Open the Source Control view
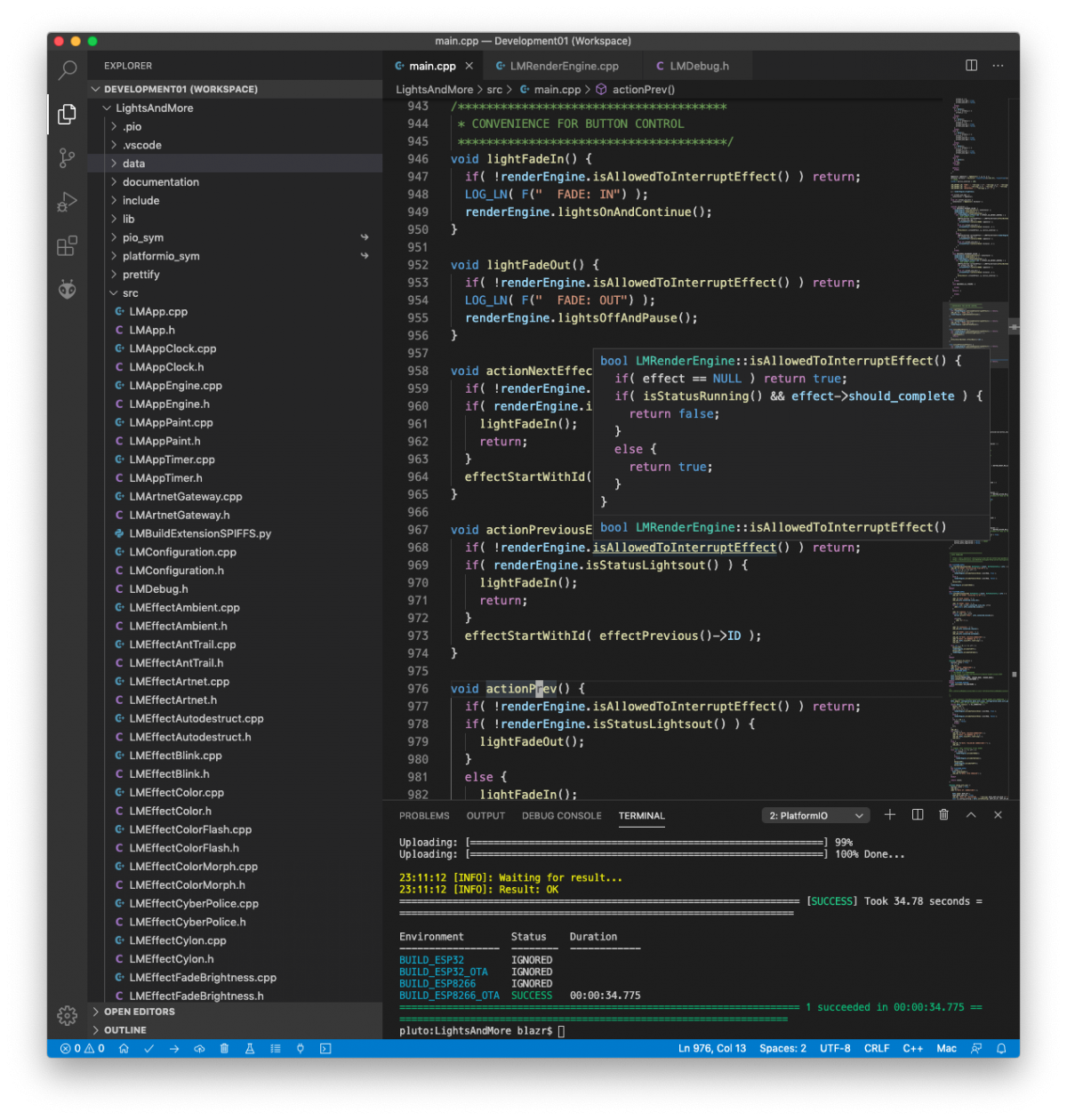1067x1120 pixels. (x=68, y=158)
